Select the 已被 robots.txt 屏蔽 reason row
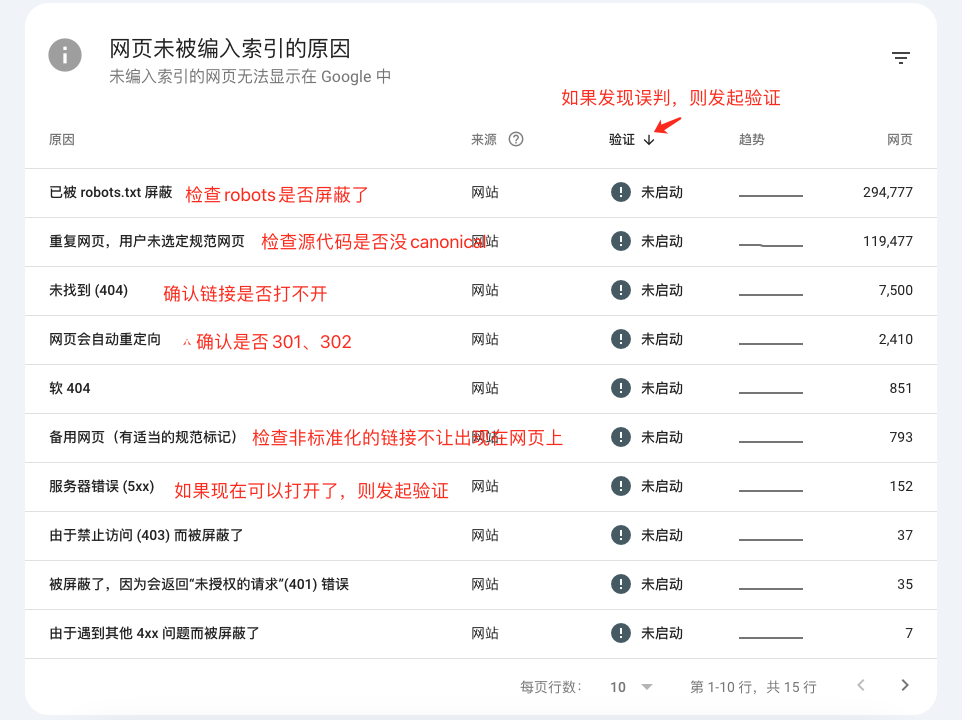The image size is (962, 720). click(110, 192)
